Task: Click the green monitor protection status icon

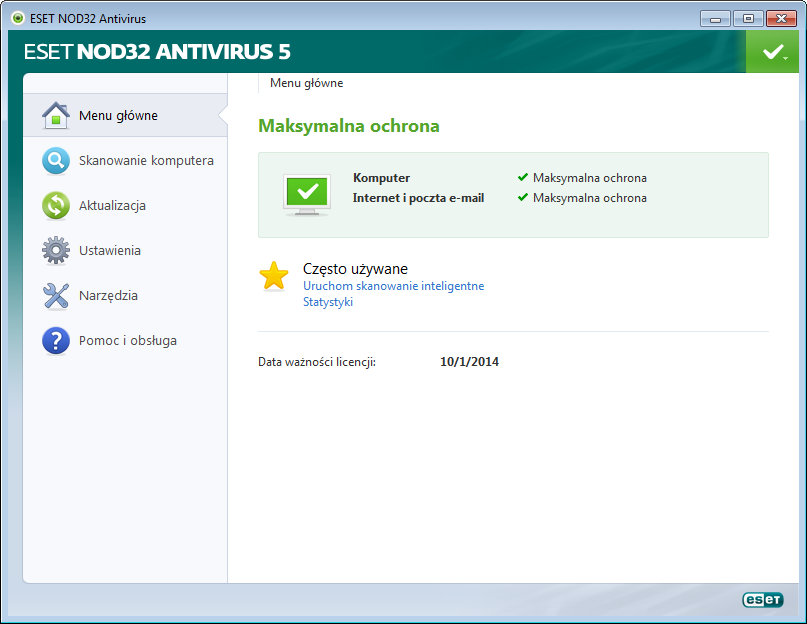Action: pos(307,195)
